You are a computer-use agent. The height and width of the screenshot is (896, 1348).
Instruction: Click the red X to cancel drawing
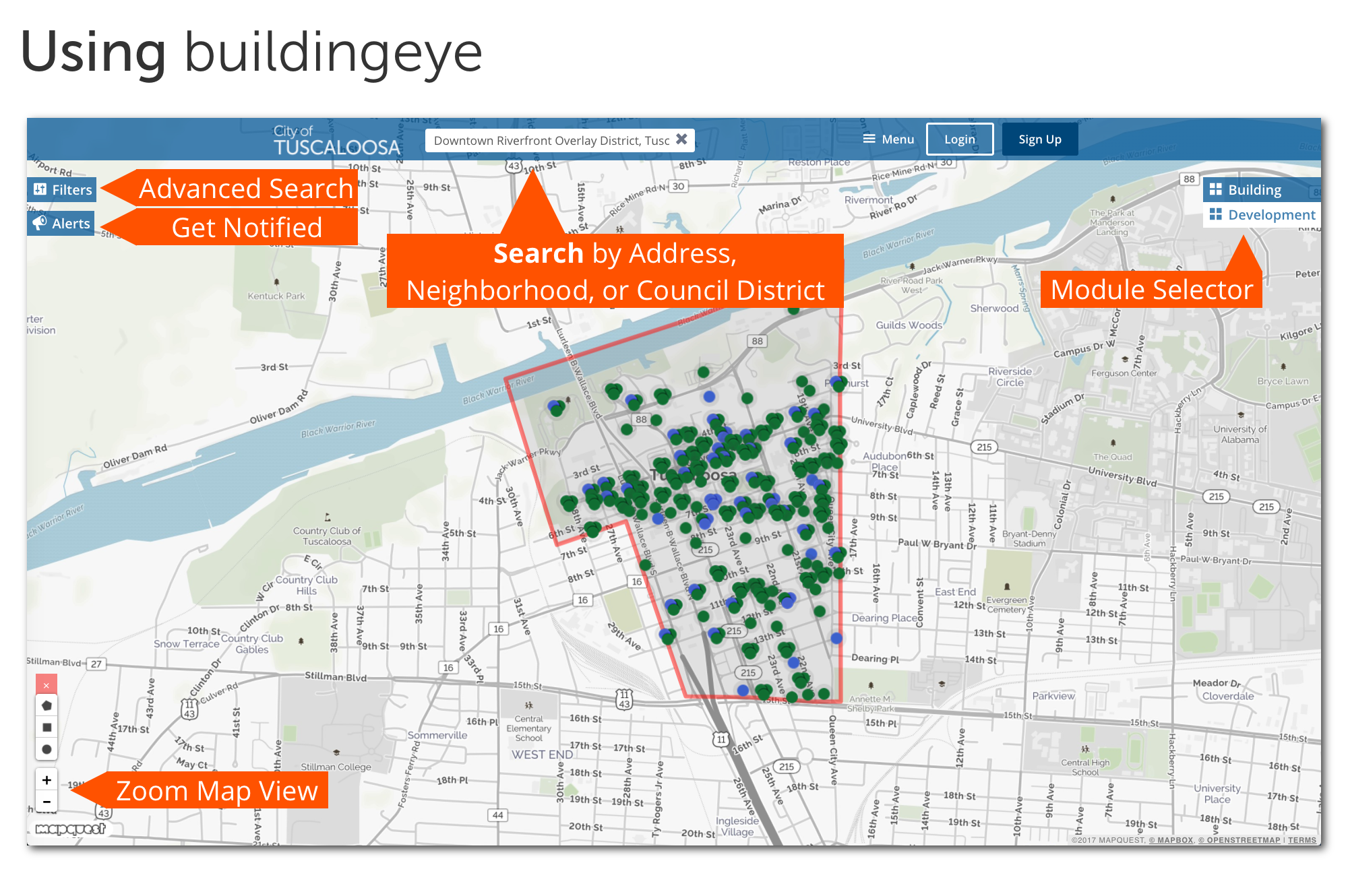pos(47,685)
